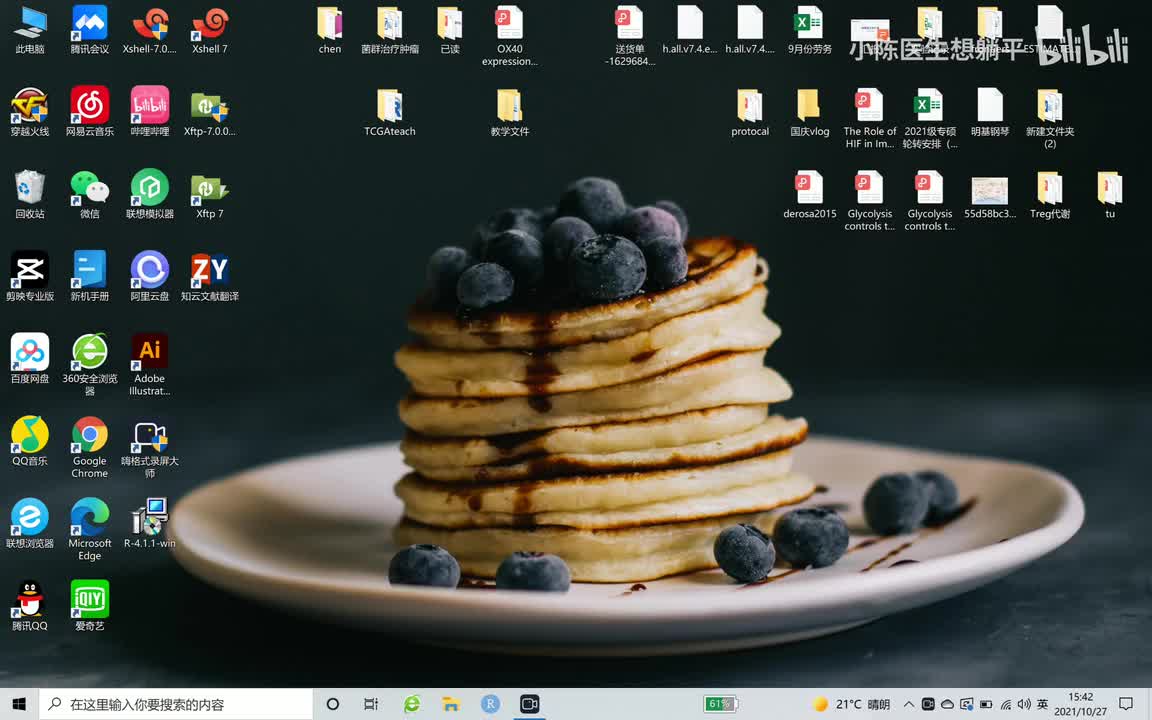Select the Xftp-7.0.0... installer icon

(209, 112)
